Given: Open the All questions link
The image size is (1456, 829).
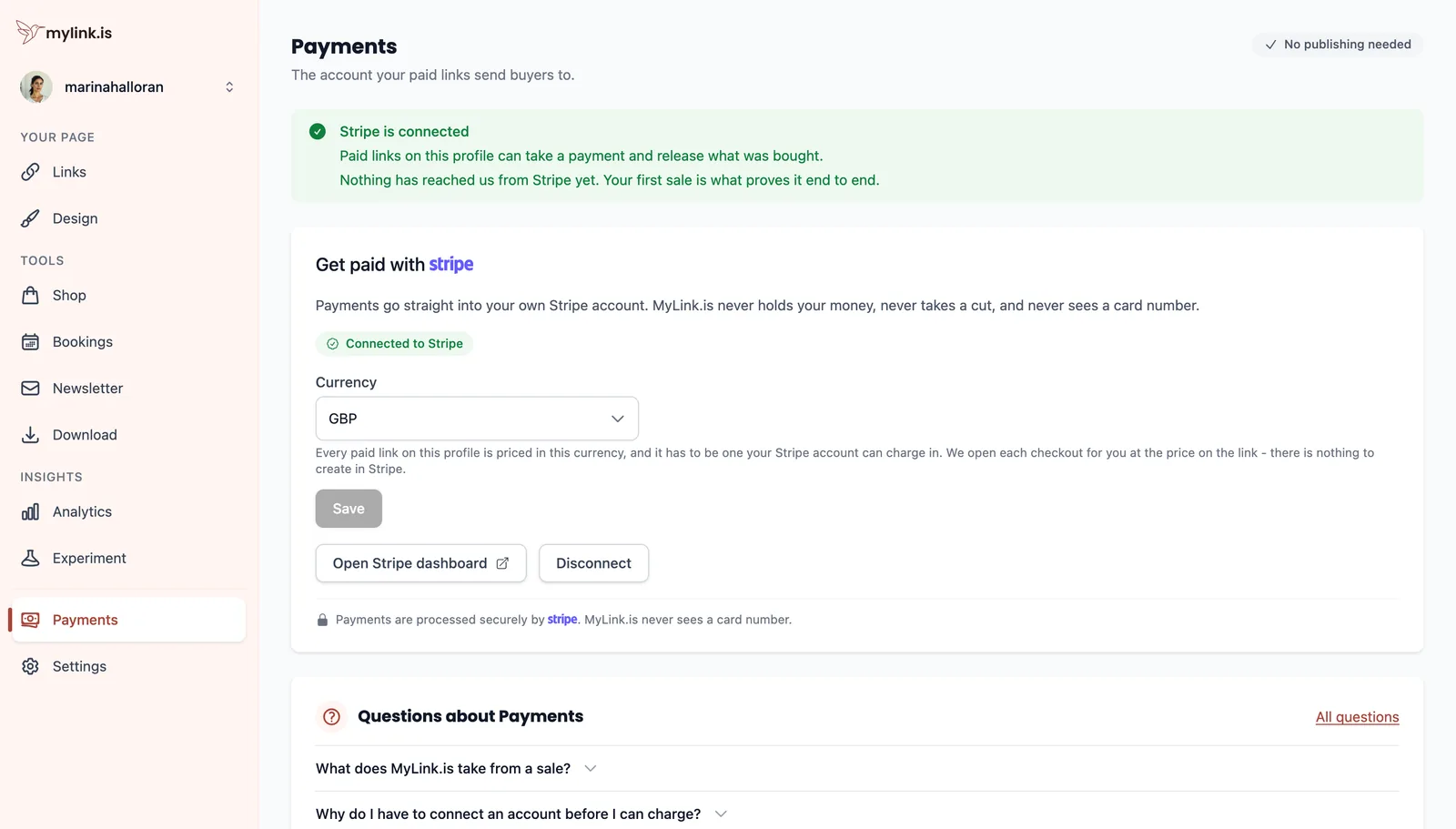Looking at the screenshot, I should tap(1357, 717).
